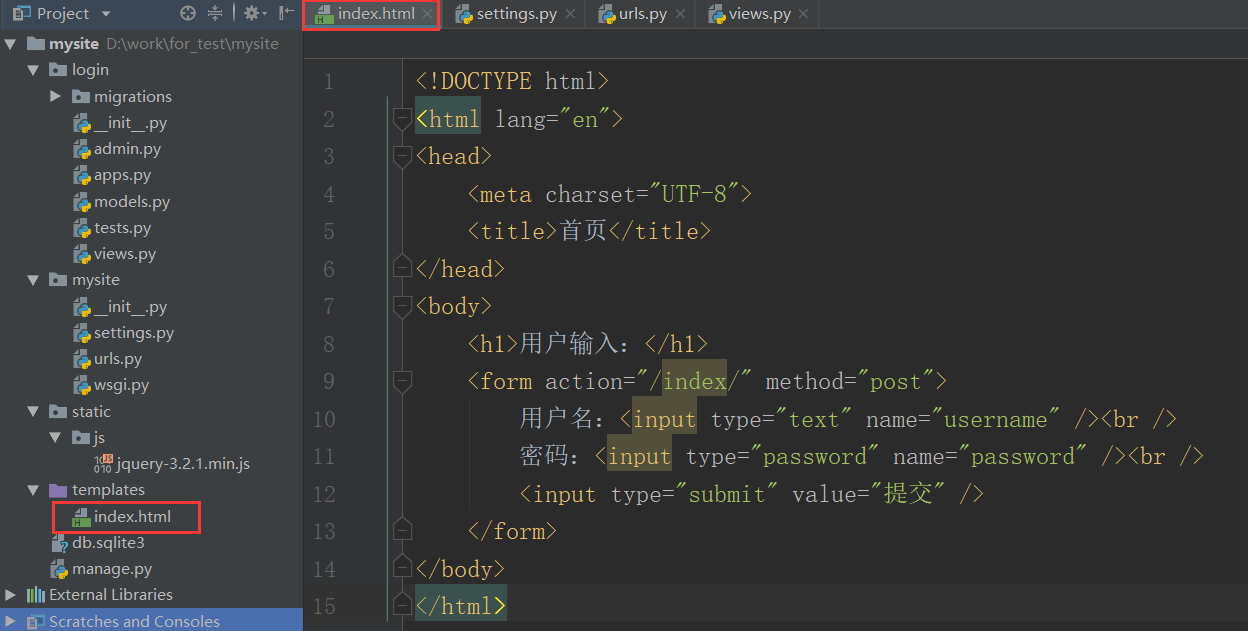This screenshot has width=1248, height=631.
Task: Collapse the login folder
Action: pyautogui.click(x=34, y=70)
